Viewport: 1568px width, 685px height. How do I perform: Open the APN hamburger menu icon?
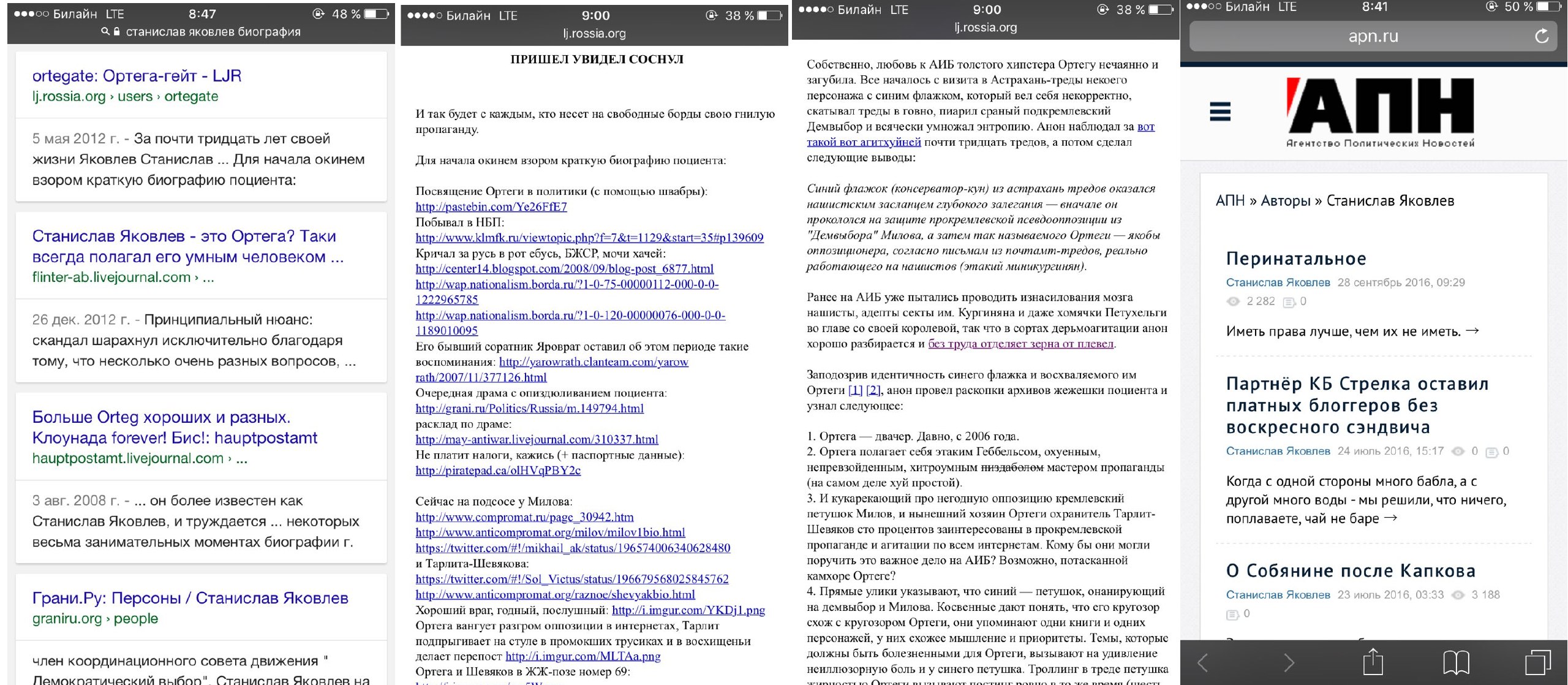tap(1219, 112)
